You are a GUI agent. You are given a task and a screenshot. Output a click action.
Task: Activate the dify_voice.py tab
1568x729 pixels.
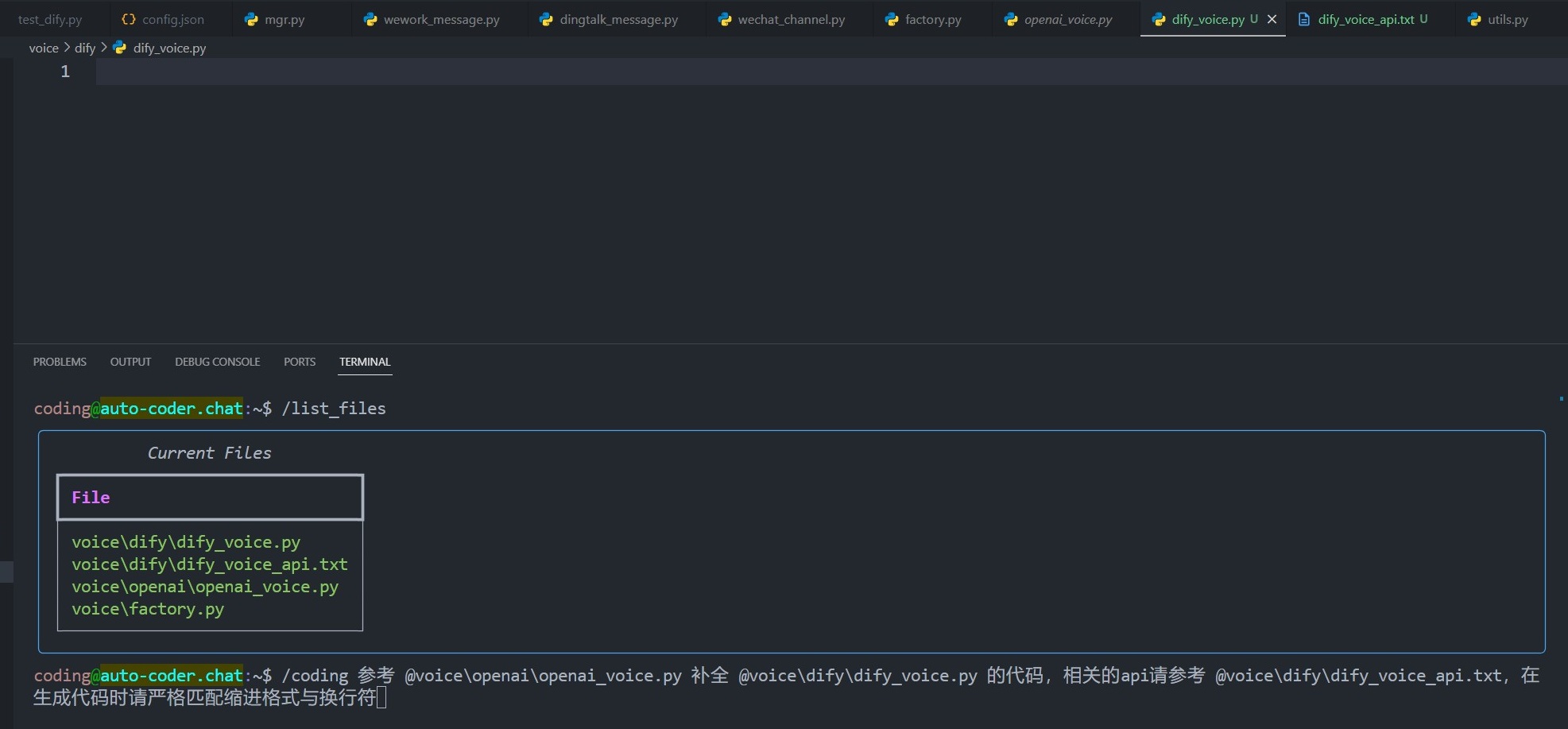coord(1208,19)
